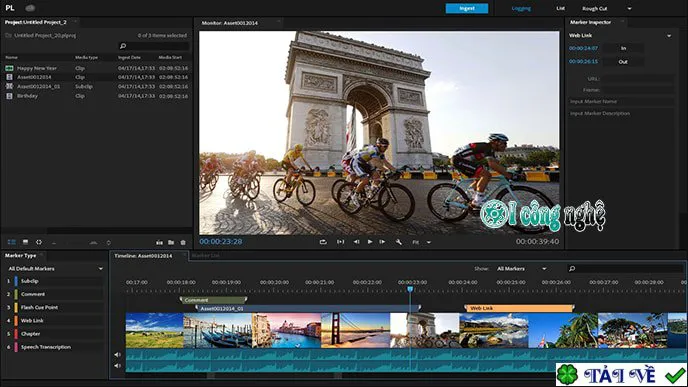Select the Marker Inspector panel tab
This screenshot has height=387, width=688.
pyautogui.click(x=590, y=22)
